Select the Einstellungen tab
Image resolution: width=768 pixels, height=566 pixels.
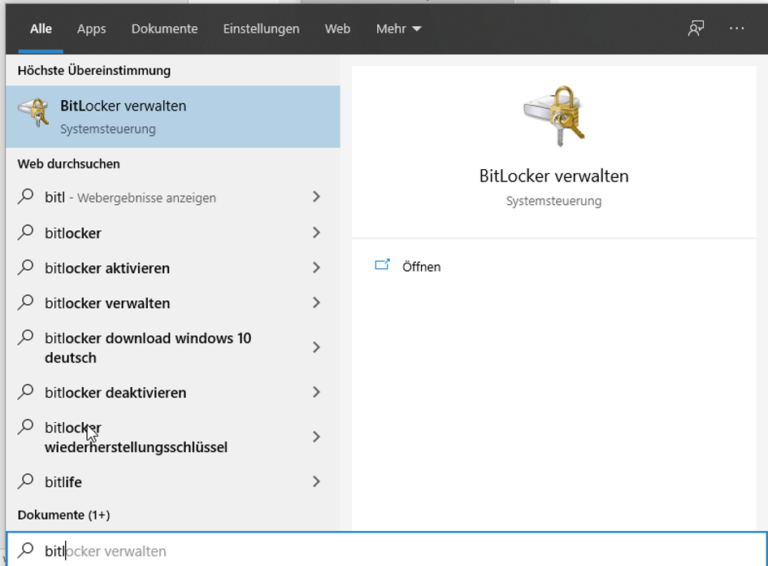(x=260, y=29)
